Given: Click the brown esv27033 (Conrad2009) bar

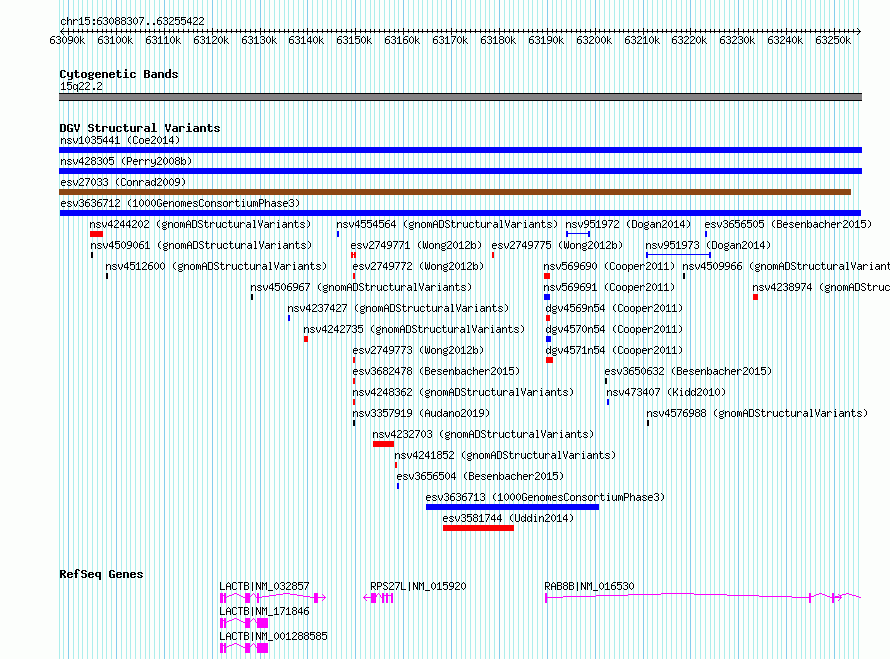Looking at the screenshot, I should pyautogui.click(x=455, y=192).
